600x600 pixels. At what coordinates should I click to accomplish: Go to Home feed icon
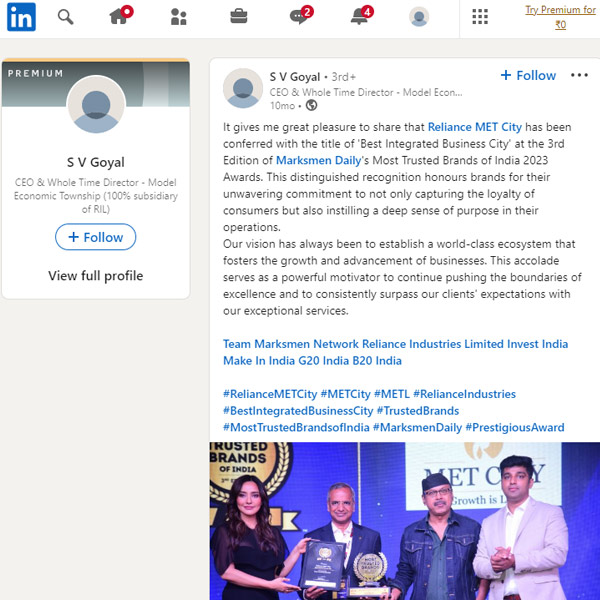(x=120, y=16)
